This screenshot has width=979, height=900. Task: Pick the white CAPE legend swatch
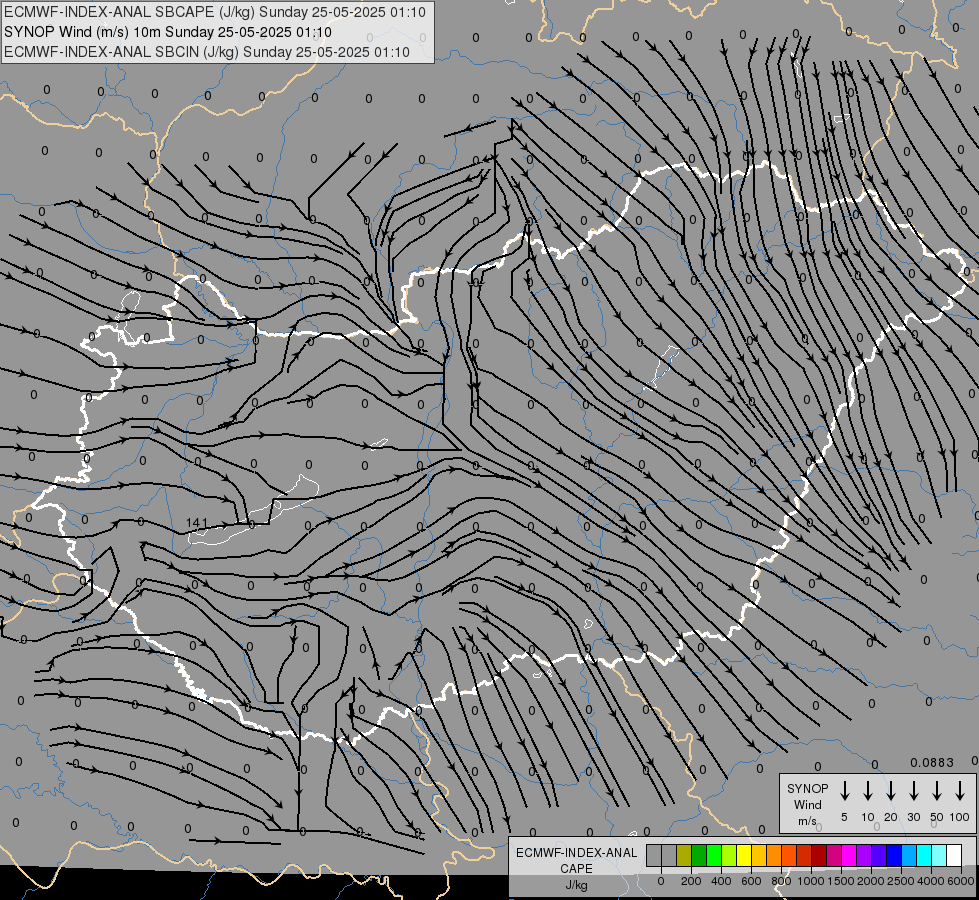(953, 855)
